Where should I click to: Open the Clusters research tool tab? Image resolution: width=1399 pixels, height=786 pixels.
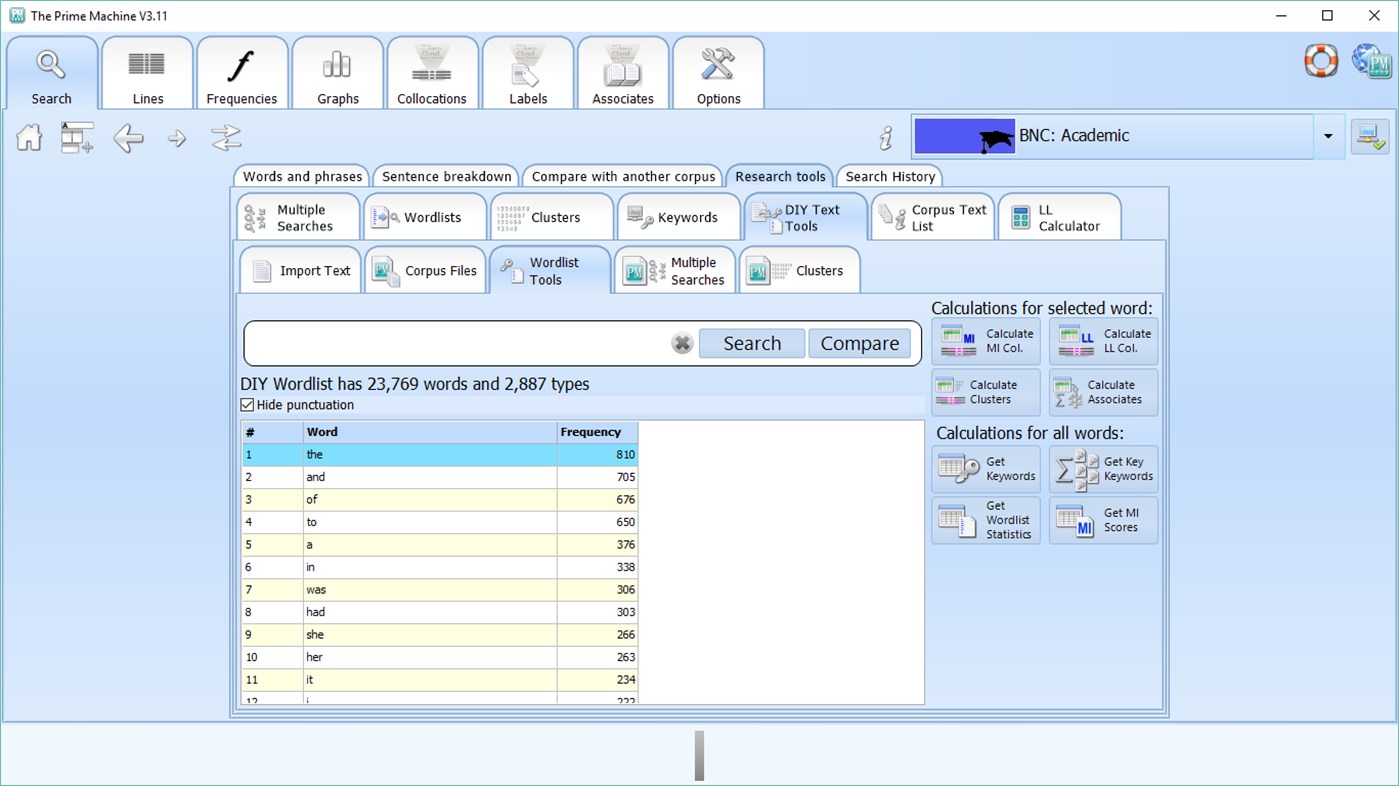pos(552,217)
